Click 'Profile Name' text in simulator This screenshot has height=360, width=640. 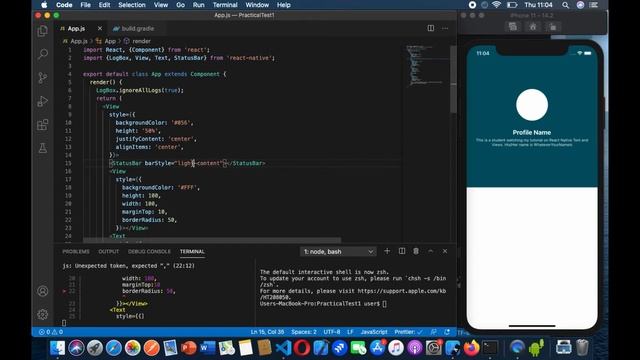point(532,132)
